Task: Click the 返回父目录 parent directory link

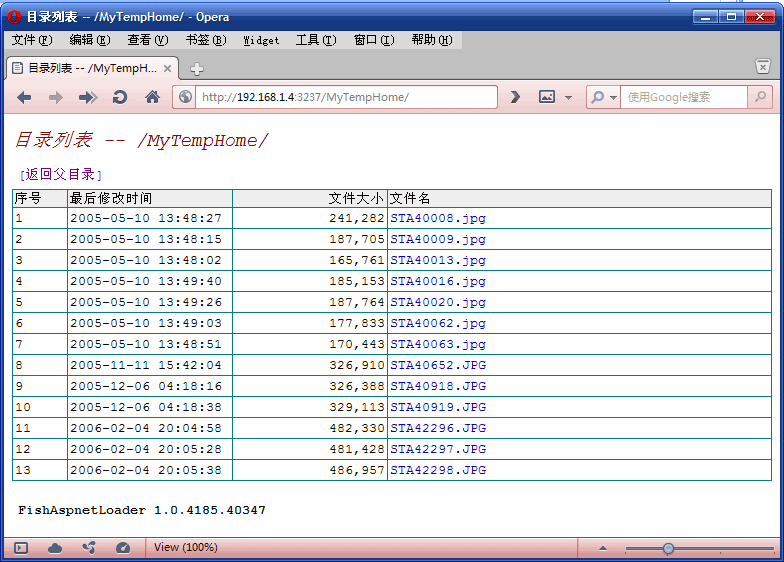Action: (x=60, y=174)
